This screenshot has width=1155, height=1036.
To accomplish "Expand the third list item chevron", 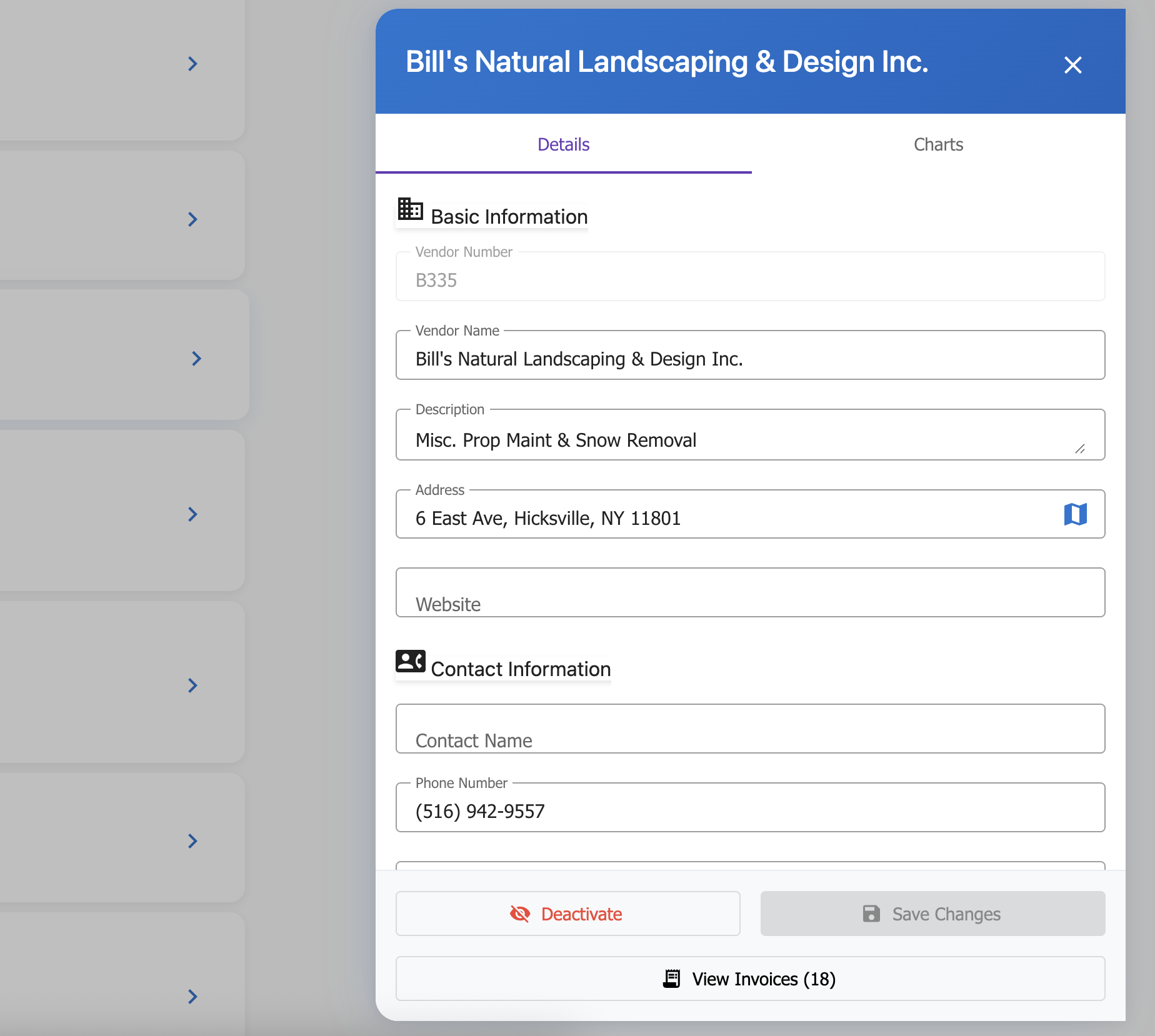I will coord(196,359).
